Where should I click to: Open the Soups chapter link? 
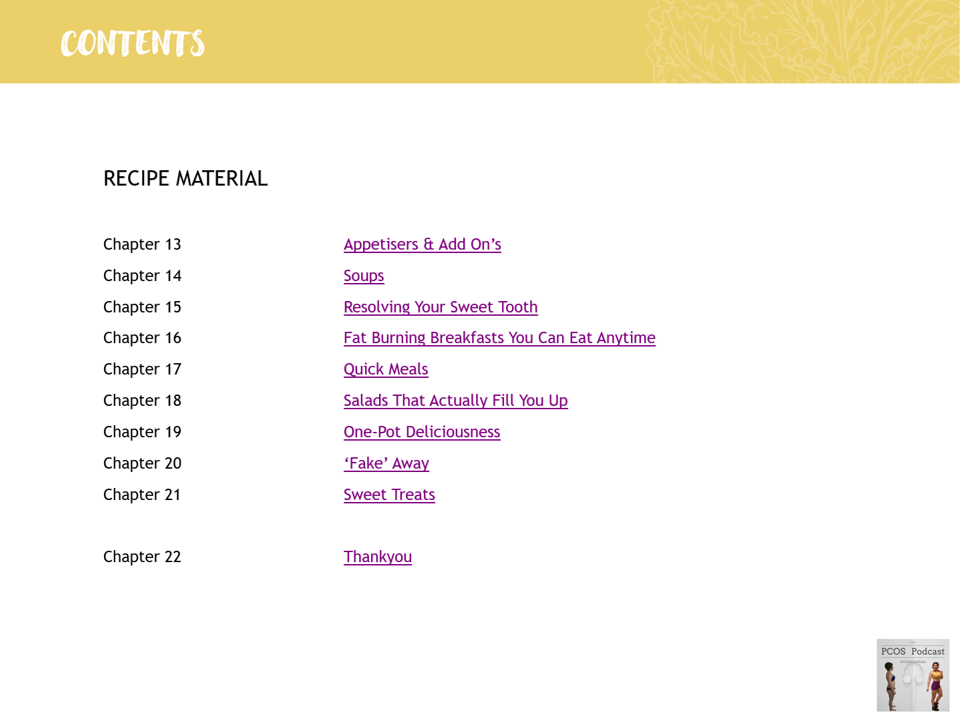(364, 276)
